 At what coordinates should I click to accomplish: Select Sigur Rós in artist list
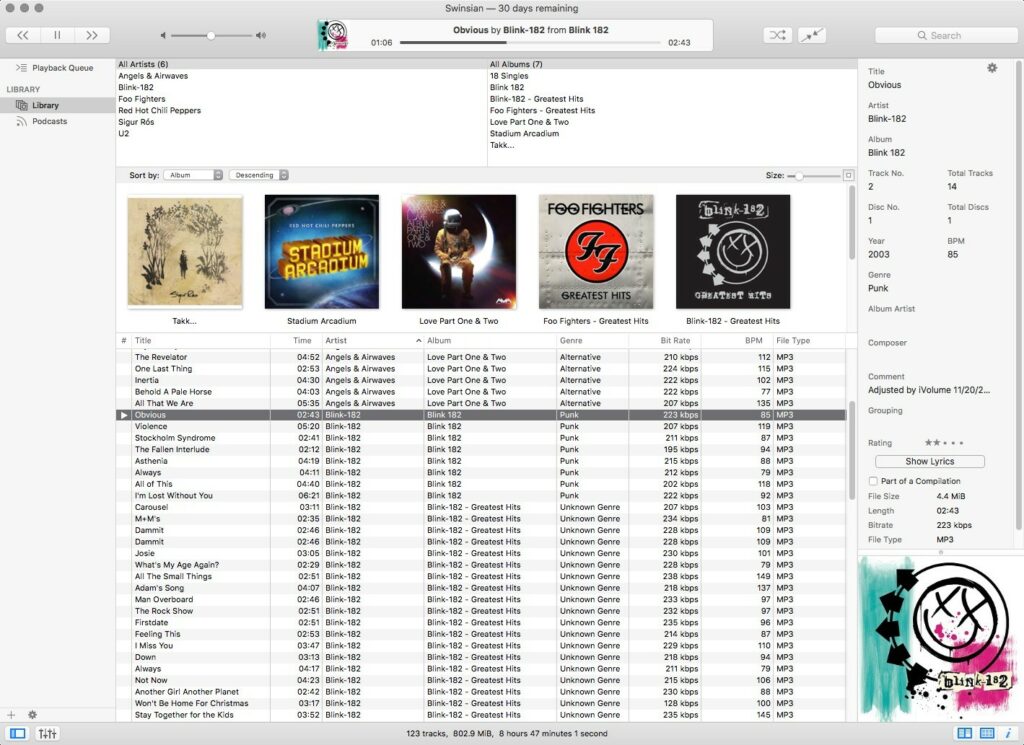coord(136,122)
